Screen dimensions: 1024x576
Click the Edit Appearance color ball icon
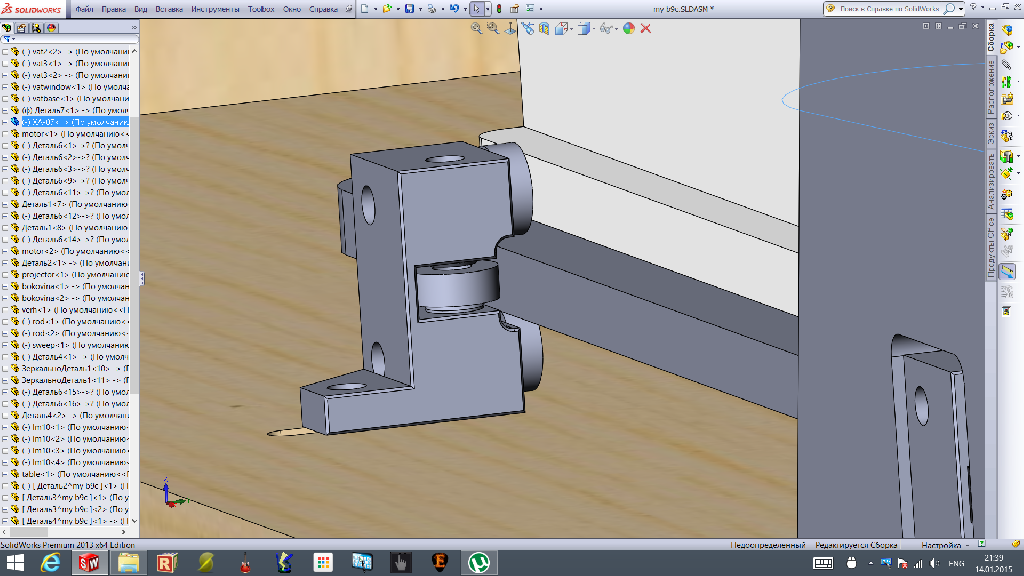point(629,29)
